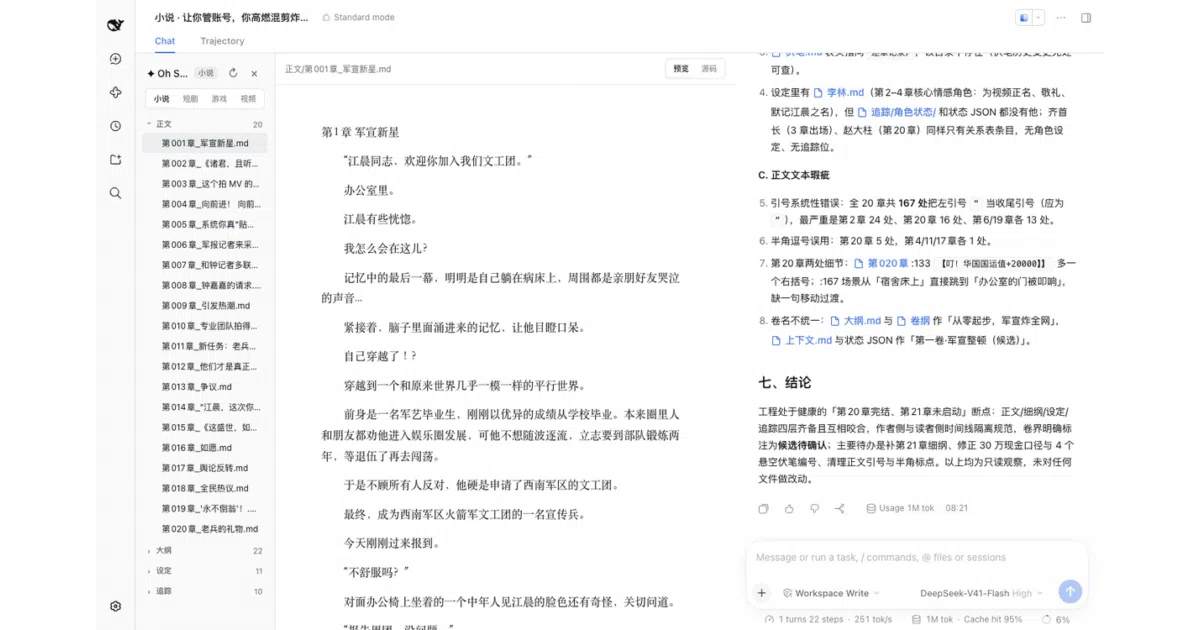Screen dimensions: 1200x630
Task: Open the 李林.md file link
Action: pyautogui.click(x=838, y=93)
